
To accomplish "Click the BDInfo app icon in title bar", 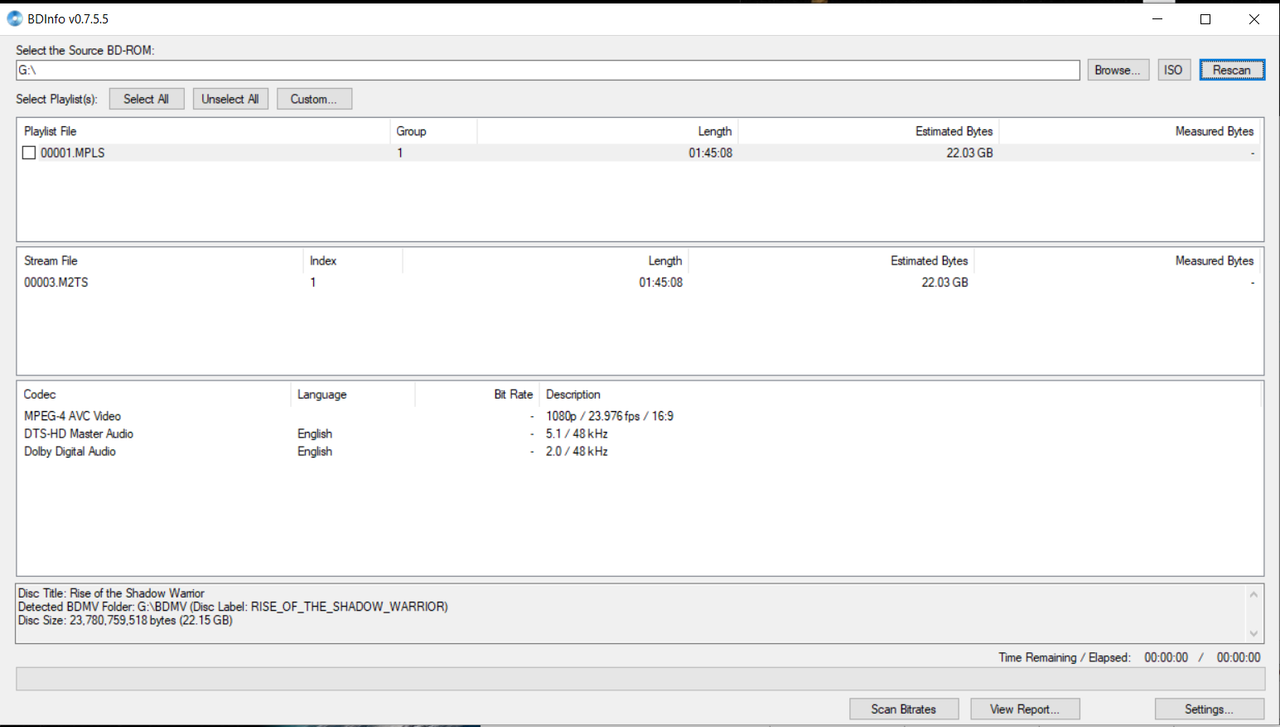I will click(x=15, y=19).
